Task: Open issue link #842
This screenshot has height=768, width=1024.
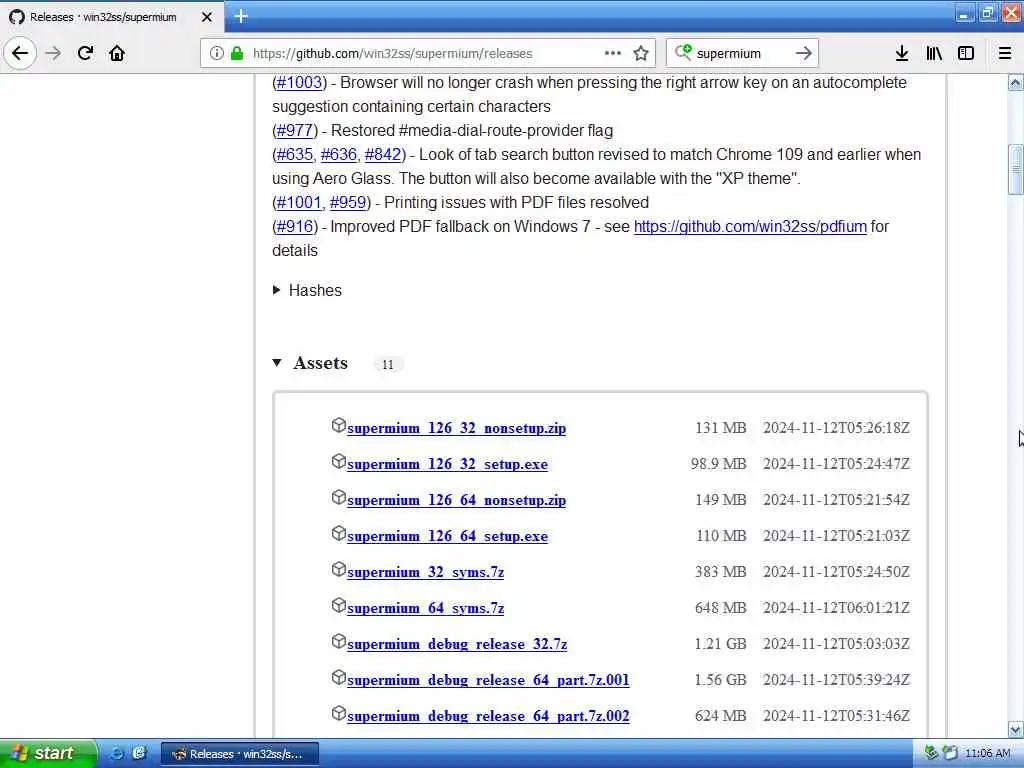Action: (383, 154)
